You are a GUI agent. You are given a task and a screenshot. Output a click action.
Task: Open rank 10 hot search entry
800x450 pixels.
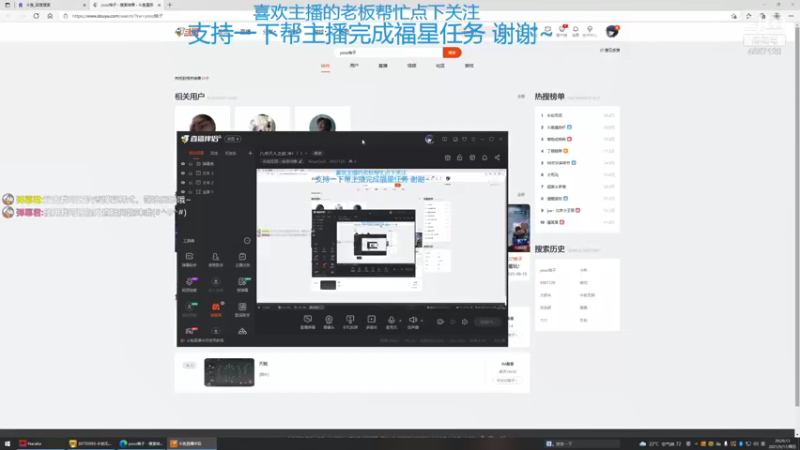577,222
